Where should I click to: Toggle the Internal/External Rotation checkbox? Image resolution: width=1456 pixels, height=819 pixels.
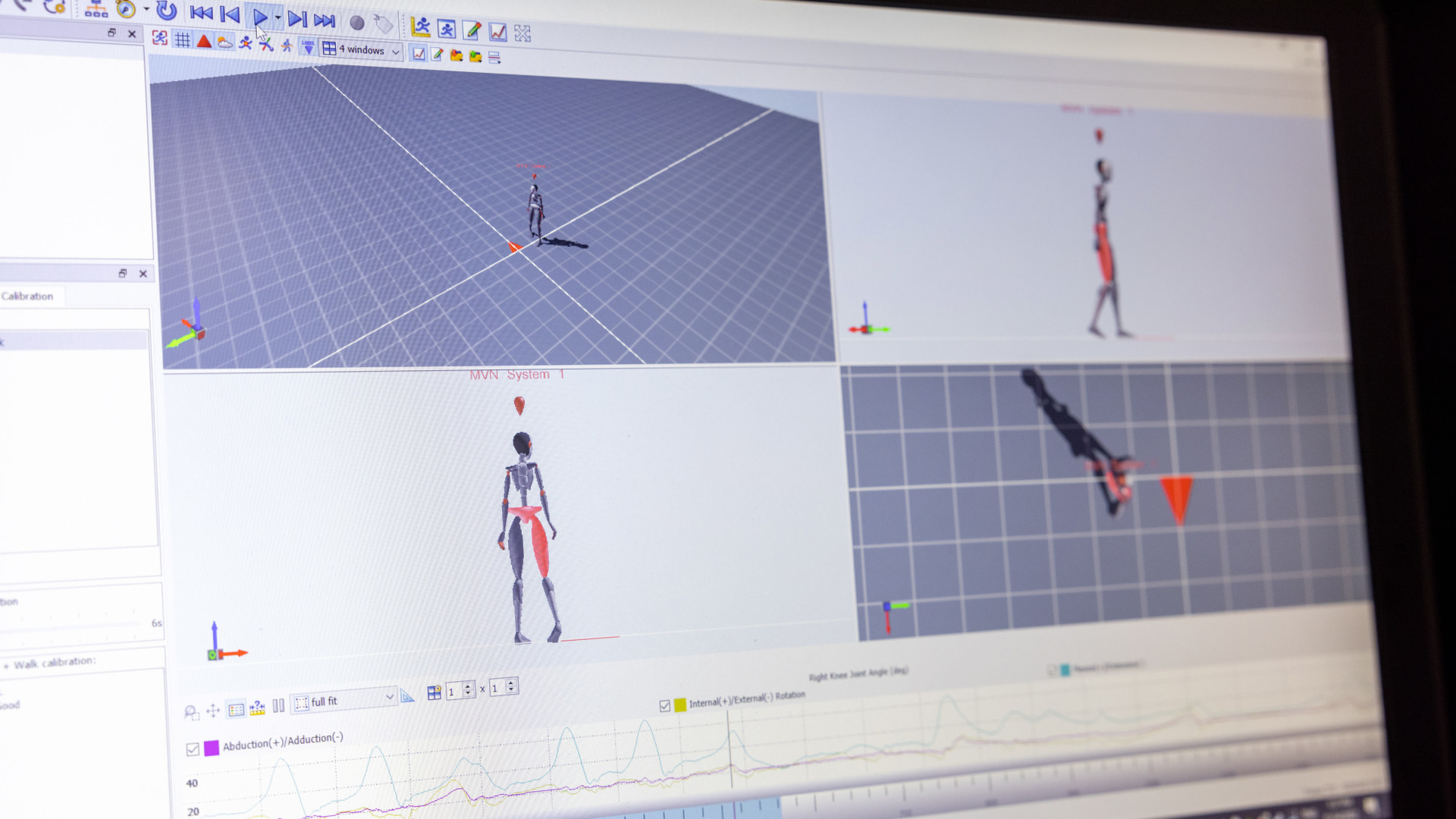[x=665, y=706]
